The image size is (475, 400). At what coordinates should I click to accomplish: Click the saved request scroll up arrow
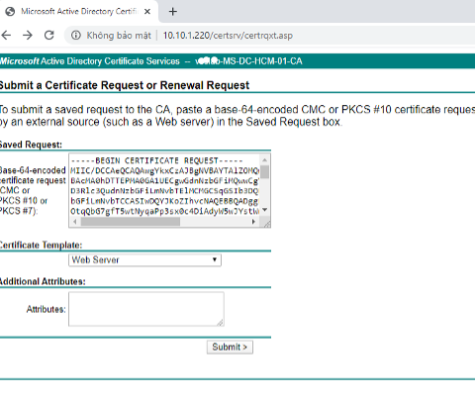[265, 160]
